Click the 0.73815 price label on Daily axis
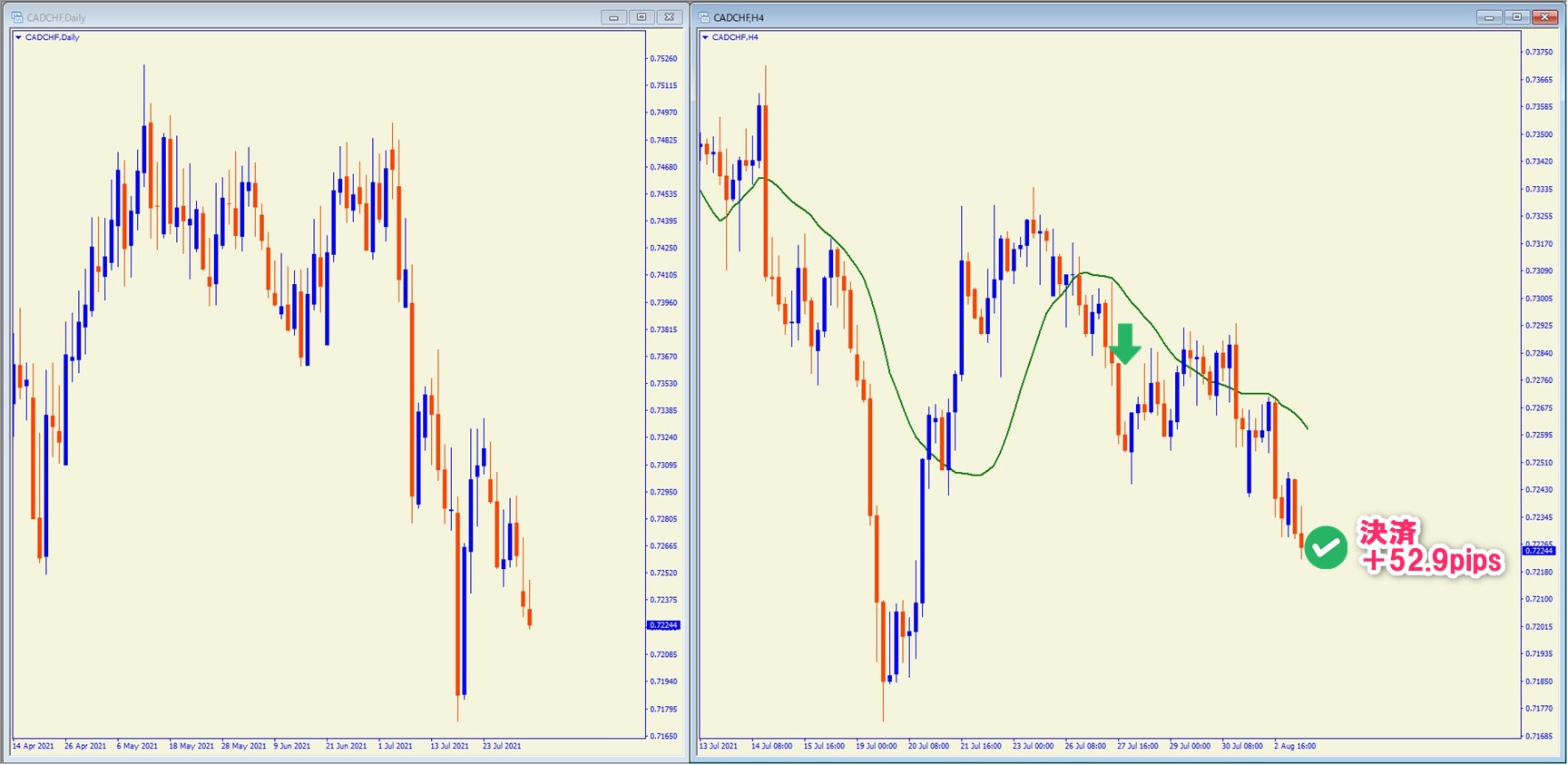 664,329
